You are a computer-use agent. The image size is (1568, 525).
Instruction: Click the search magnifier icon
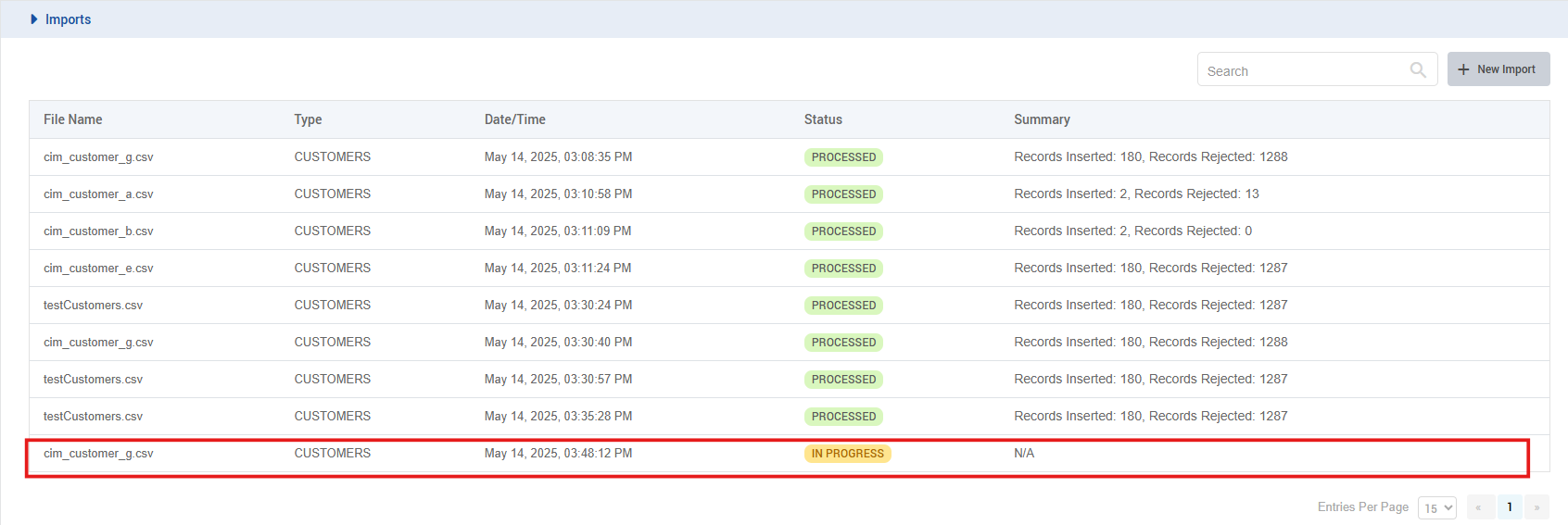coord(1417,70)
